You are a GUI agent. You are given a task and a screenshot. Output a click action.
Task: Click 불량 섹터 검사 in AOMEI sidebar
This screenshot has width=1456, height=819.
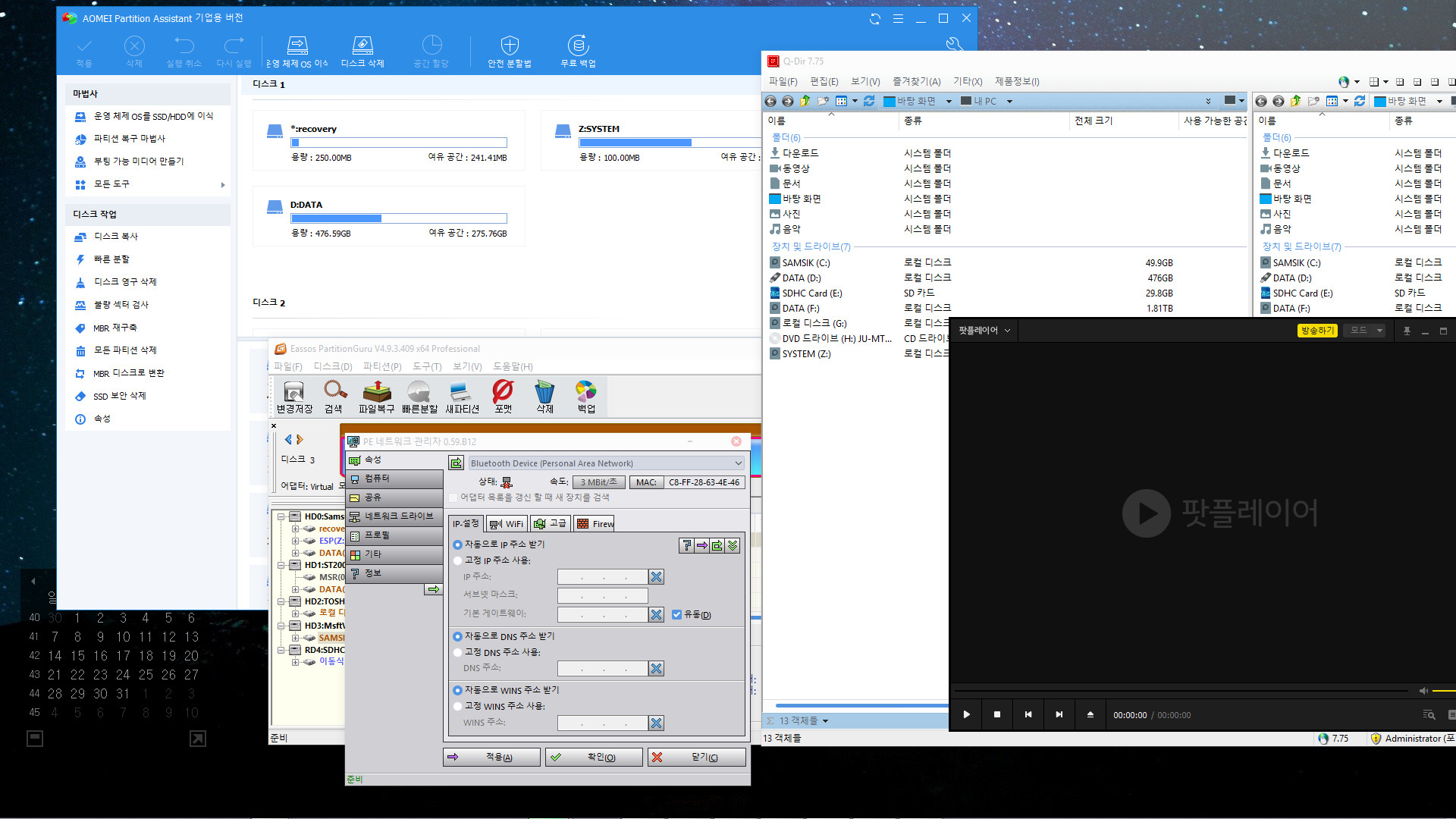tap(121, 305)
